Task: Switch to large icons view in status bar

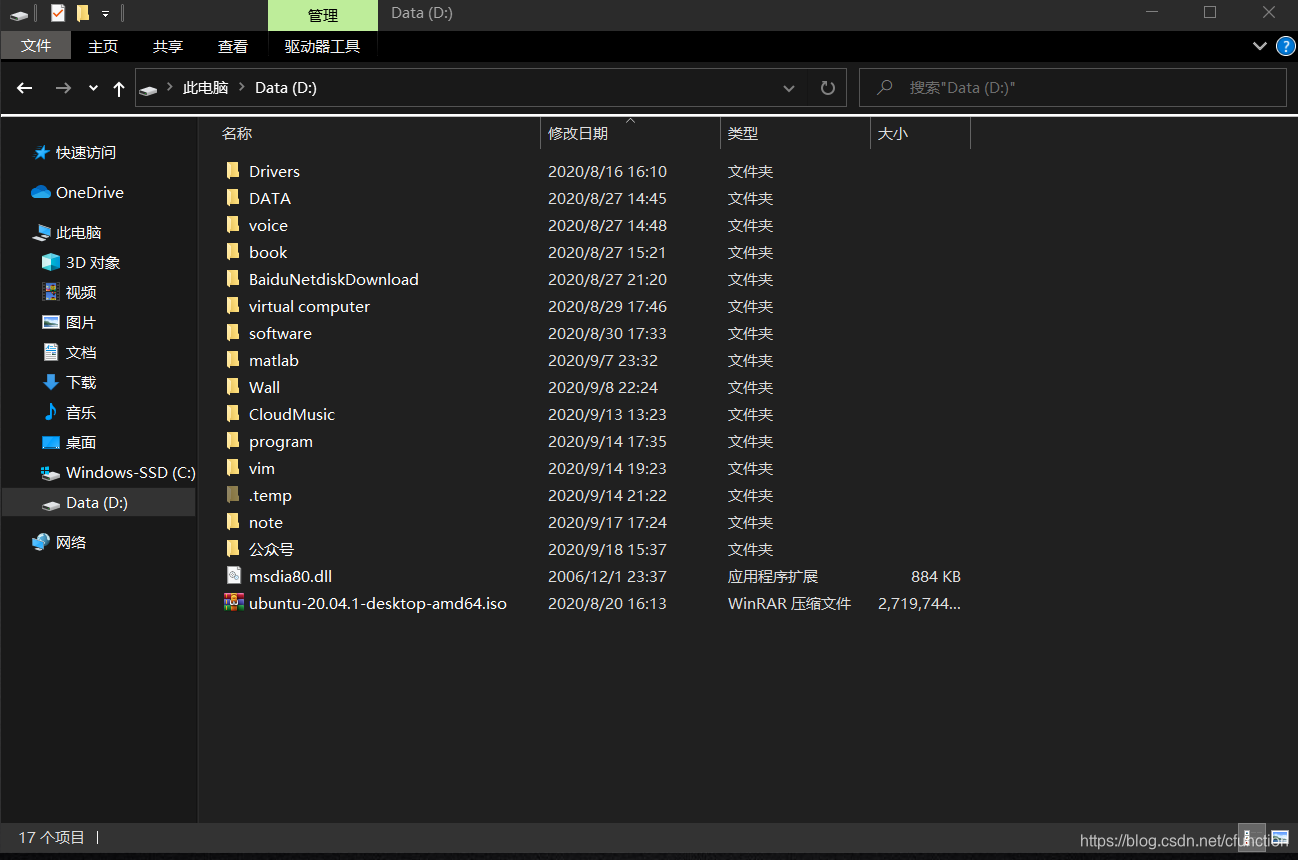Action: 1280,838
